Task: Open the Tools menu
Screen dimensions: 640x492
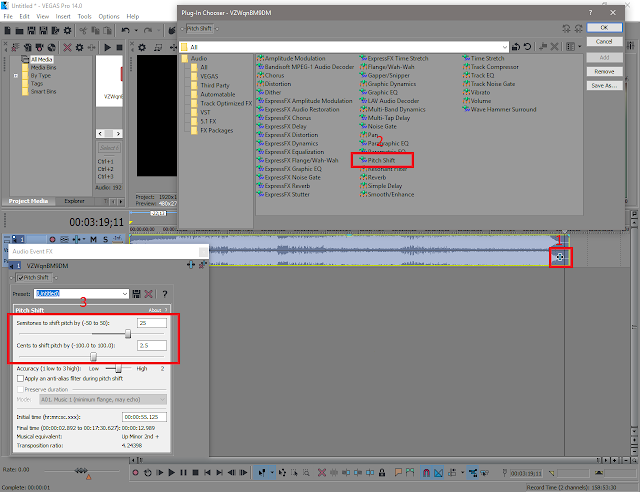Action: [x=84, y=16]
